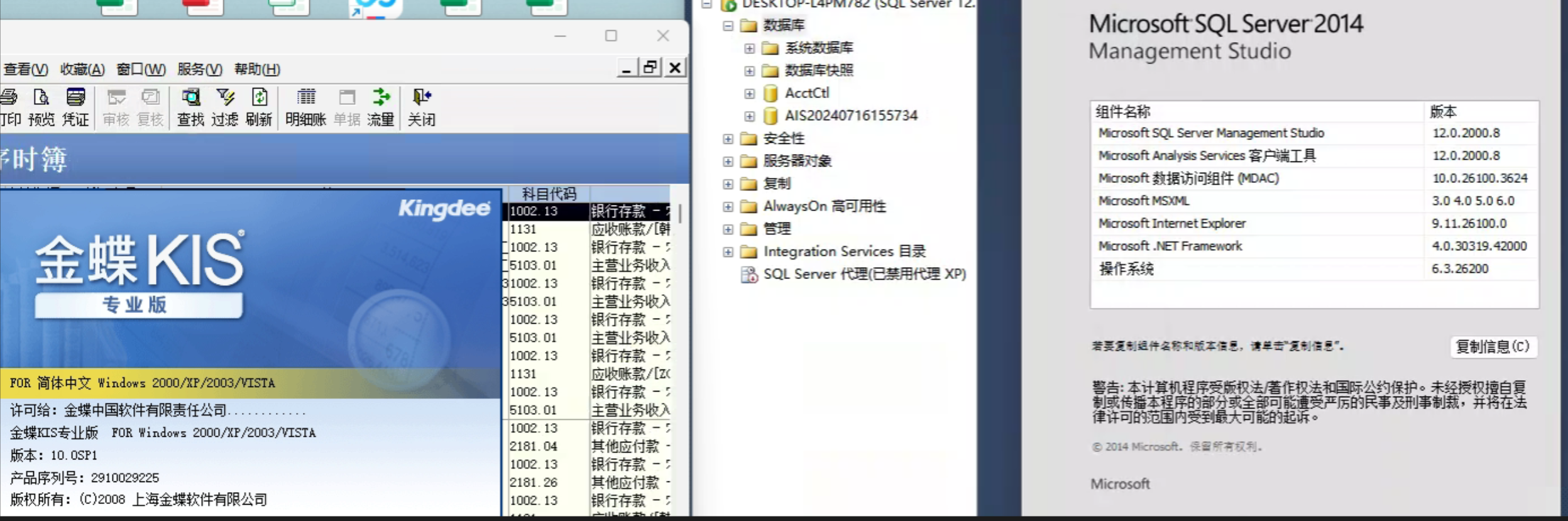Click the 2181.26 其他应付款 row
The width and height of the screenshot is (1568, 521).
click(589, 483)
